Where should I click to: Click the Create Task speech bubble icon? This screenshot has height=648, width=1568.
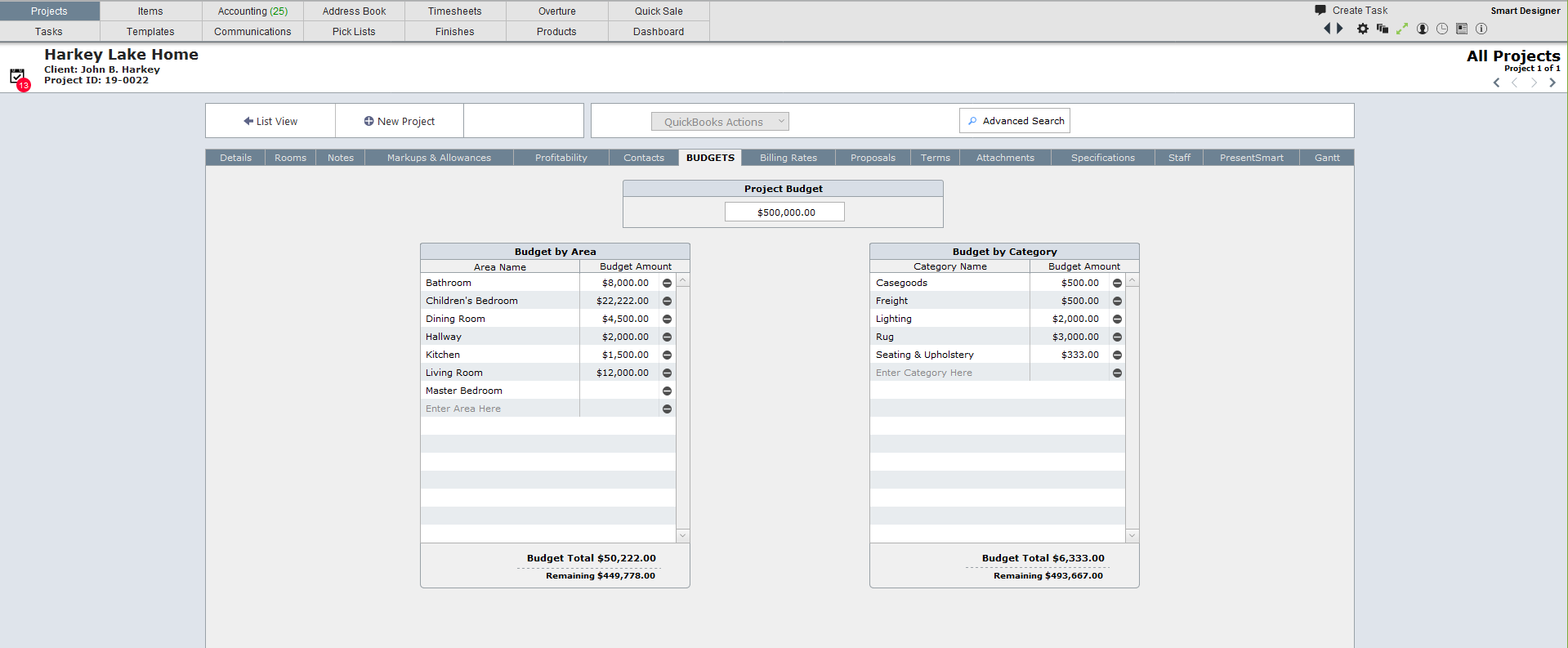coord(1320,10)
